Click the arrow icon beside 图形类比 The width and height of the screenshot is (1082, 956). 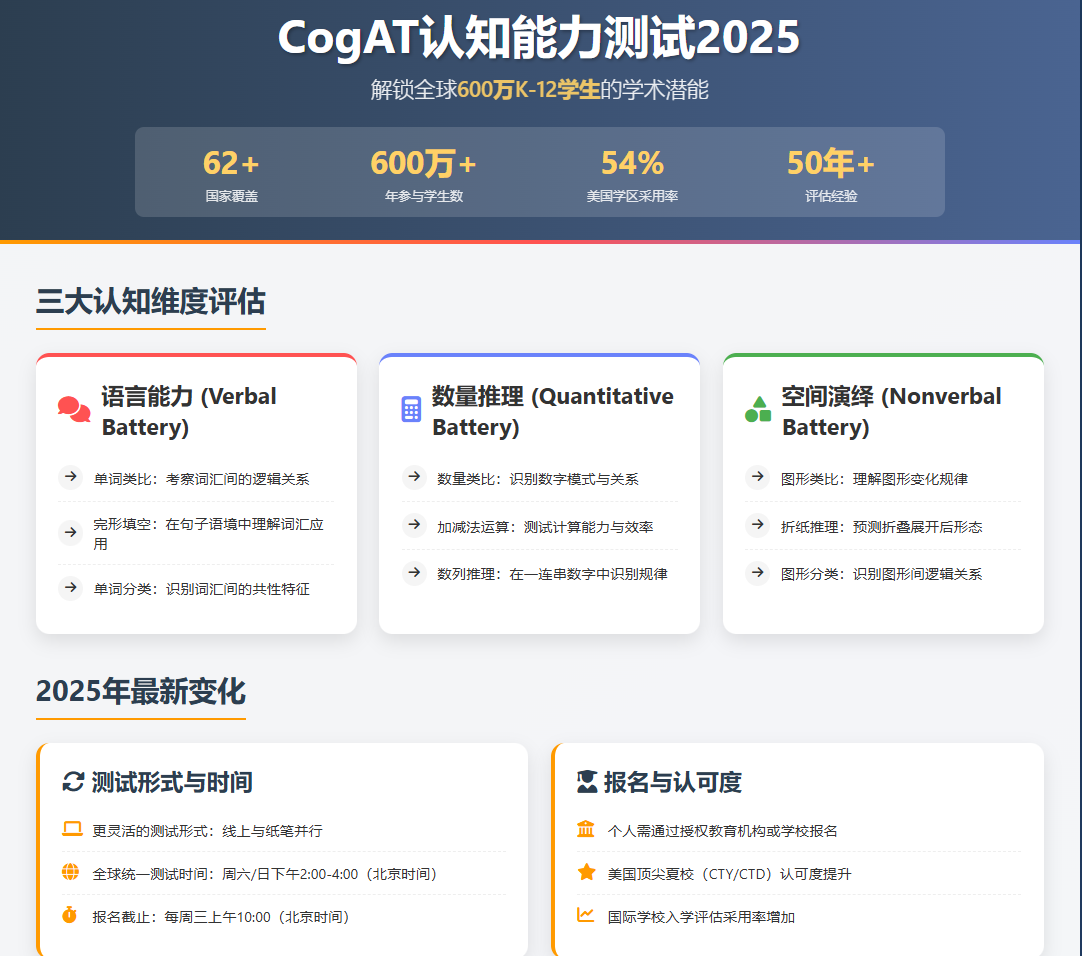tap(758, 476)
